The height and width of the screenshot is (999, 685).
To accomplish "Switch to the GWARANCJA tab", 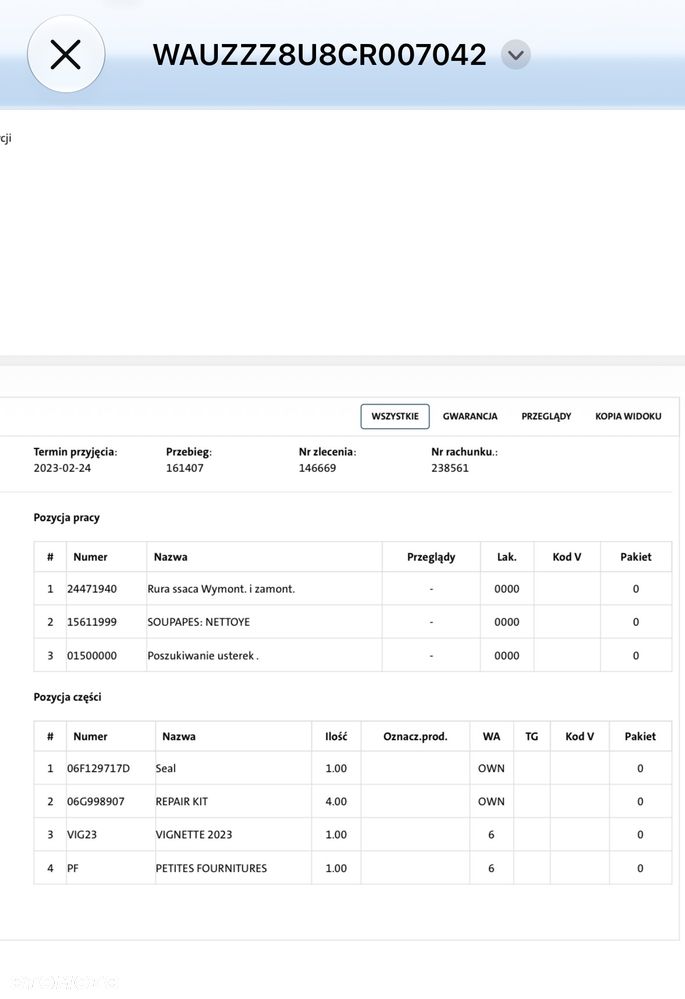I will coord(470,416).
